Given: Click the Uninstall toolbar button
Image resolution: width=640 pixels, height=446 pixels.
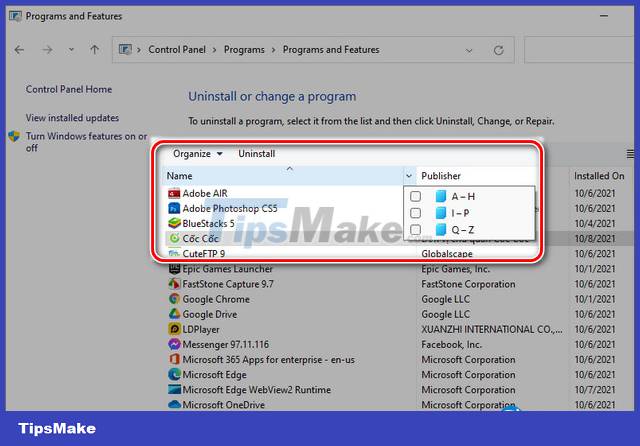Looking at the screenshot, I should [x=256, y=154].
